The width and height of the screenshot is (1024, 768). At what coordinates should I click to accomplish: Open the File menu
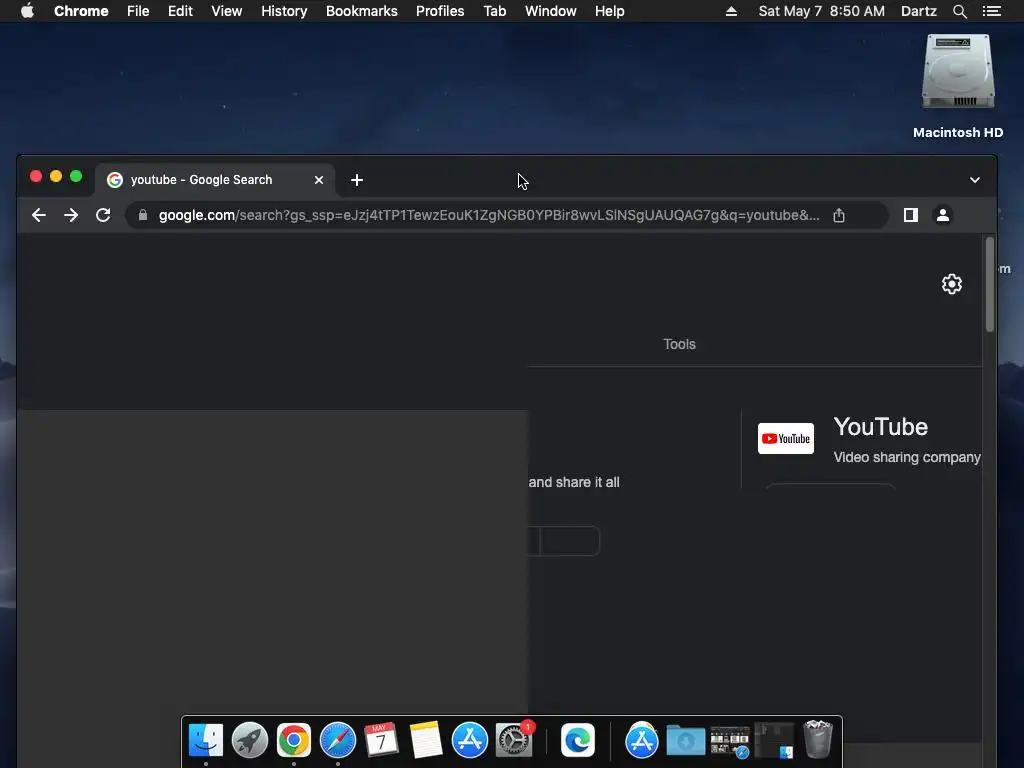(138, 11)
